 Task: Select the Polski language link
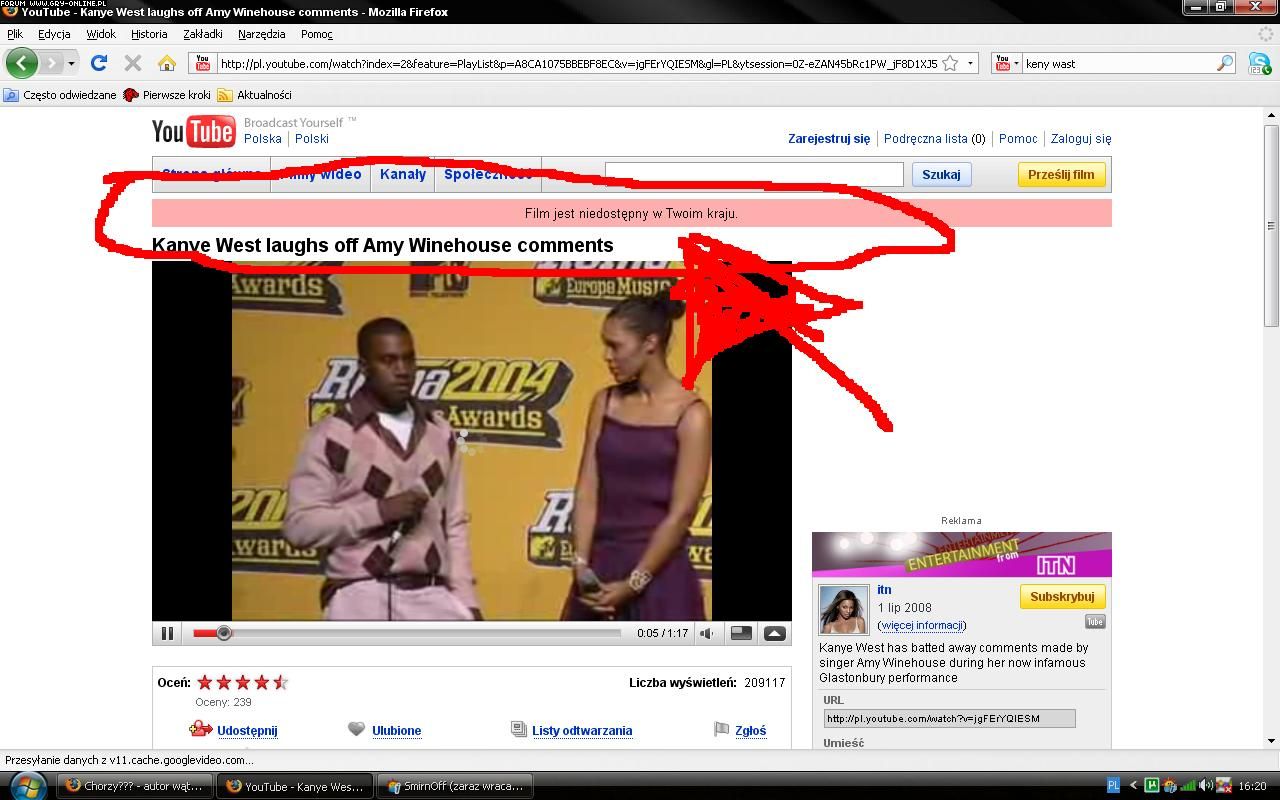[312, 139]
